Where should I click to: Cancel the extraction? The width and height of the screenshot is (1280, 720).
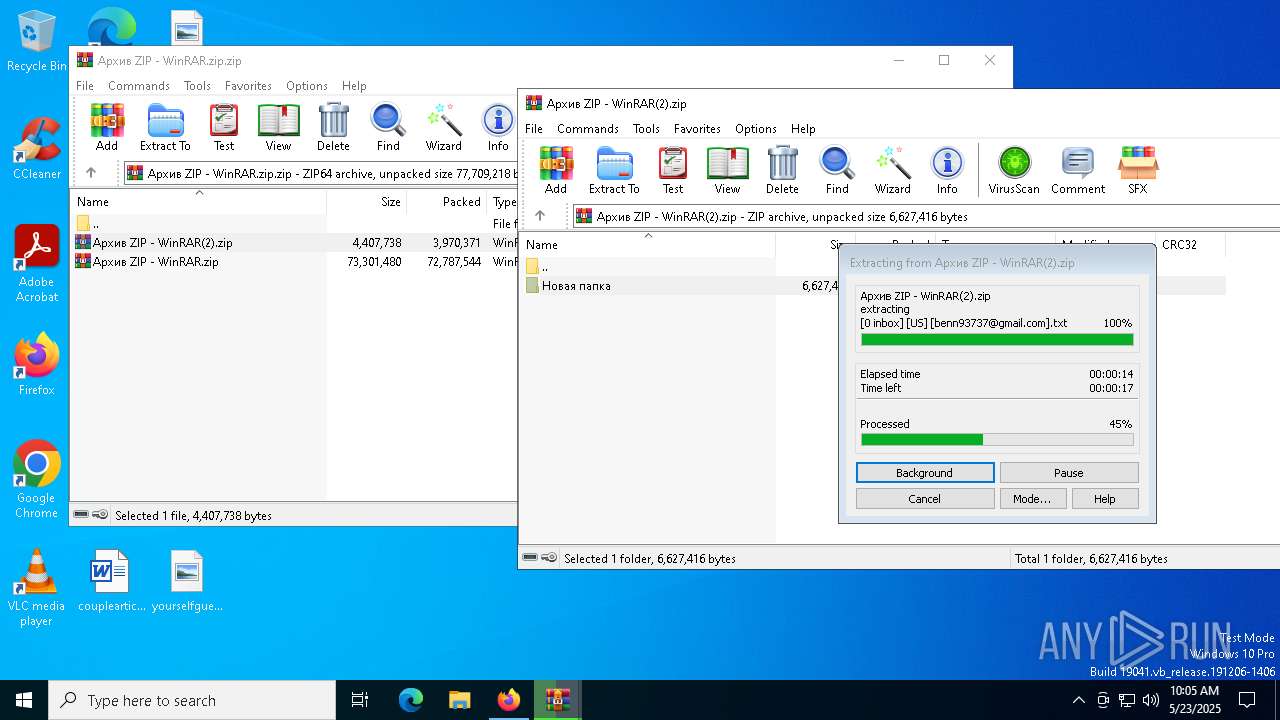925,499
